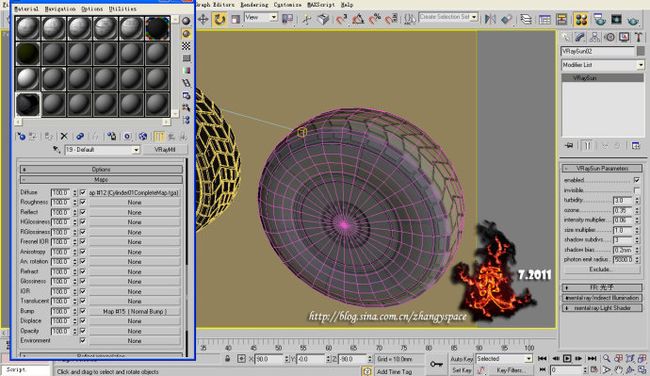Switch to Motion command panel tab
Screen dimensions: 650x376
pos(609,37)
